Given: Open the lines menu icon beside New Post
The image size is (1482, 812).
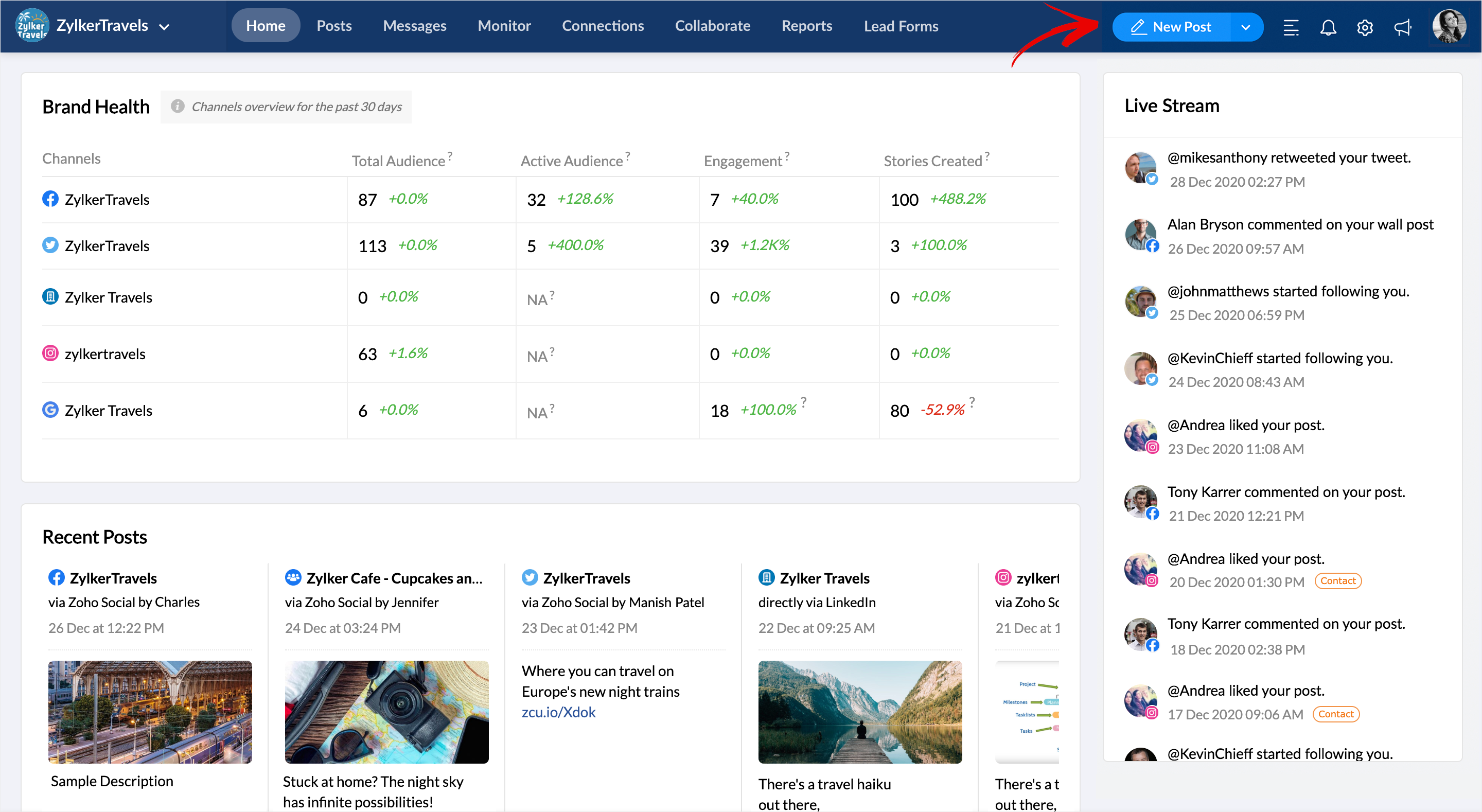Looking at the screenshot, I should click(x=1291, y=27).
